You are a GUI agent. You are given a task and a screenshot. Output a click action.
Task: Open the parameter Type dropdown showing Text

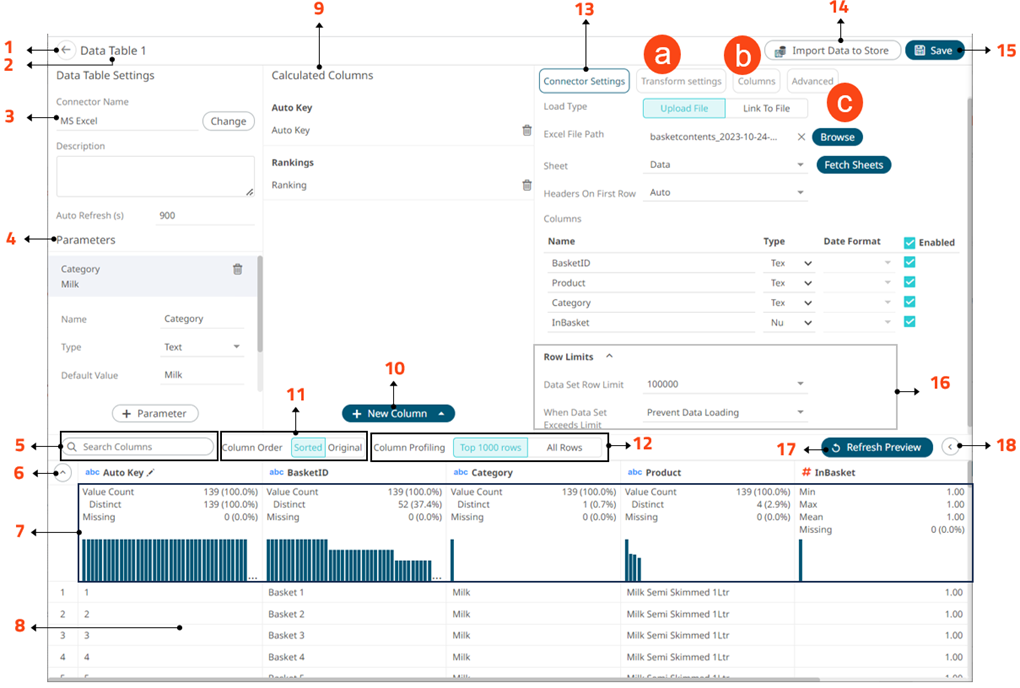202,347
